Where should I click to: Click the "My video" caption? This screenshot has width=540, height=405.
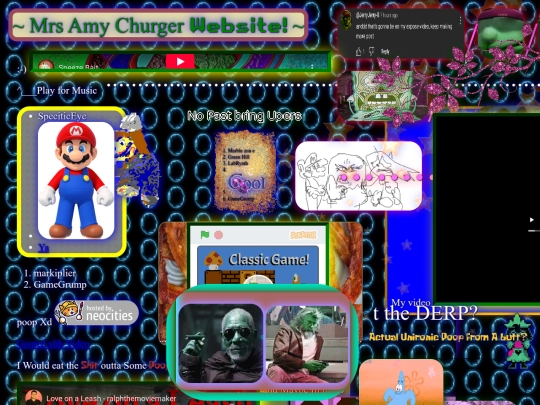click(x=411, y=303)
